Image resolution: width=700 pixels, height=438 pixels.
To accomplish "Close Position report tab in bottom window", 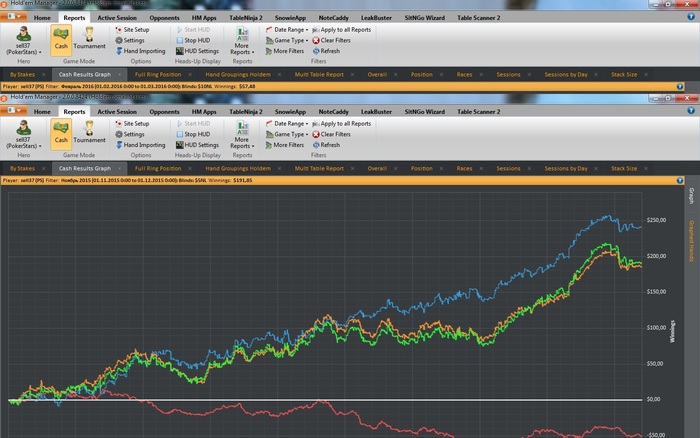I will tap(442, 169).
